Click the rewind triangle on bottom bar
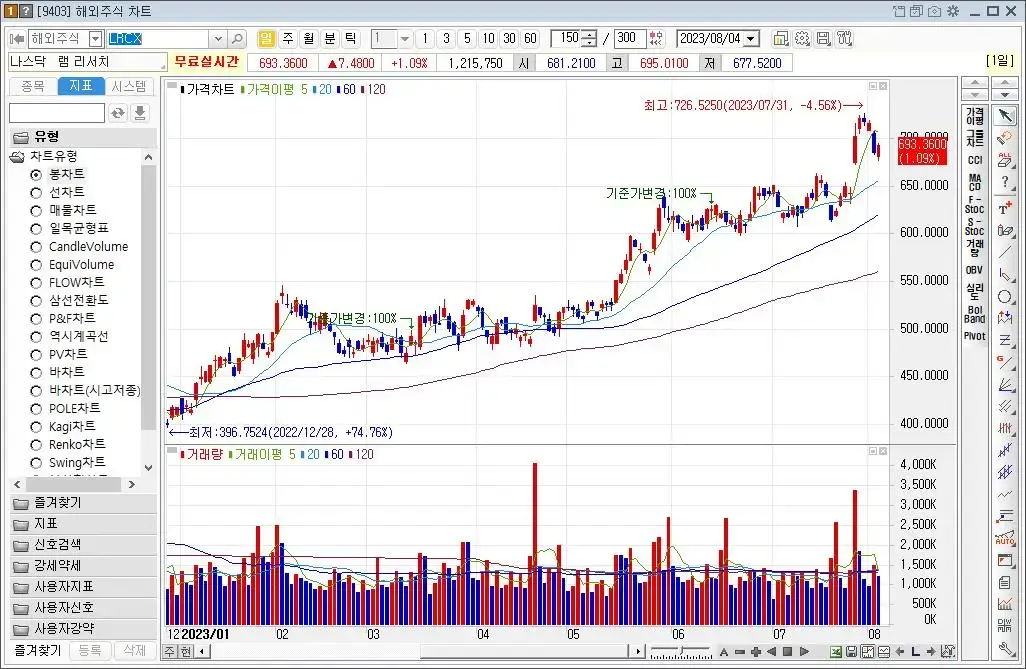This screenshot has width=1026, height=669. pyautogui.click(x=771, y=651)
